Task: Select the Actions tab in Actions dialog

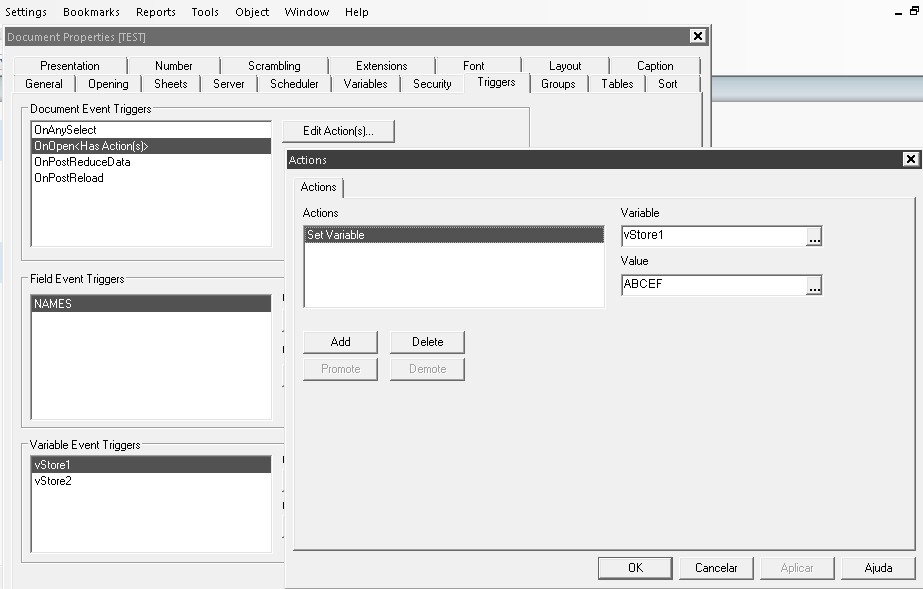Action: click(318, 187)
